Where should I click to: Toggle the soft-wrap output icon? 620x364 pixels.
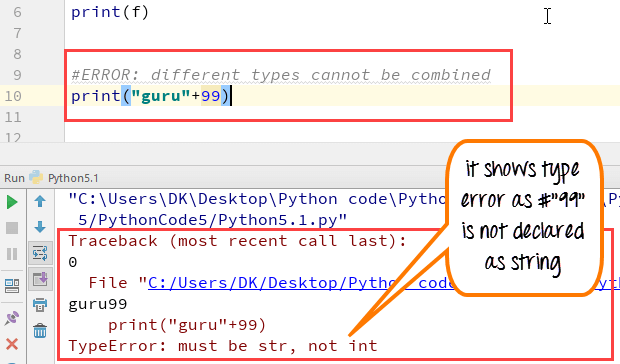40,253
